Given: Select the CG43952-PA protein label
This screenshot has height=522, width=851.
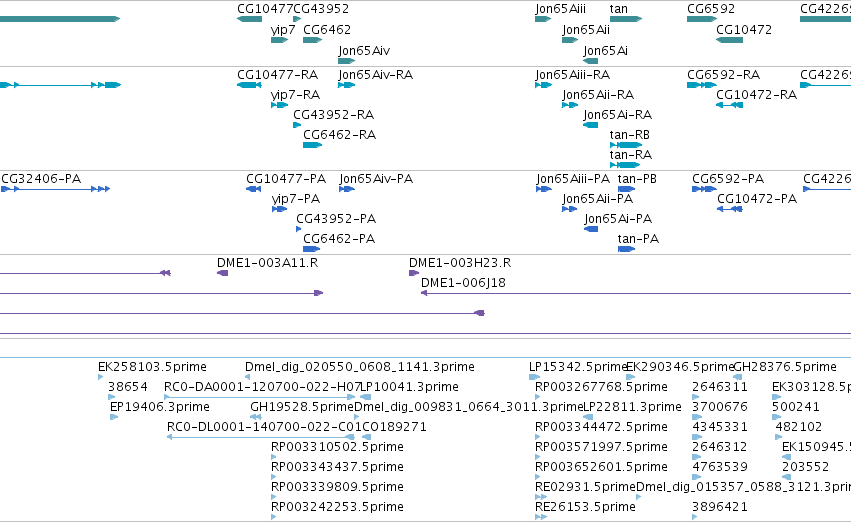Looking at the screenshot, I should coord(336,219).
